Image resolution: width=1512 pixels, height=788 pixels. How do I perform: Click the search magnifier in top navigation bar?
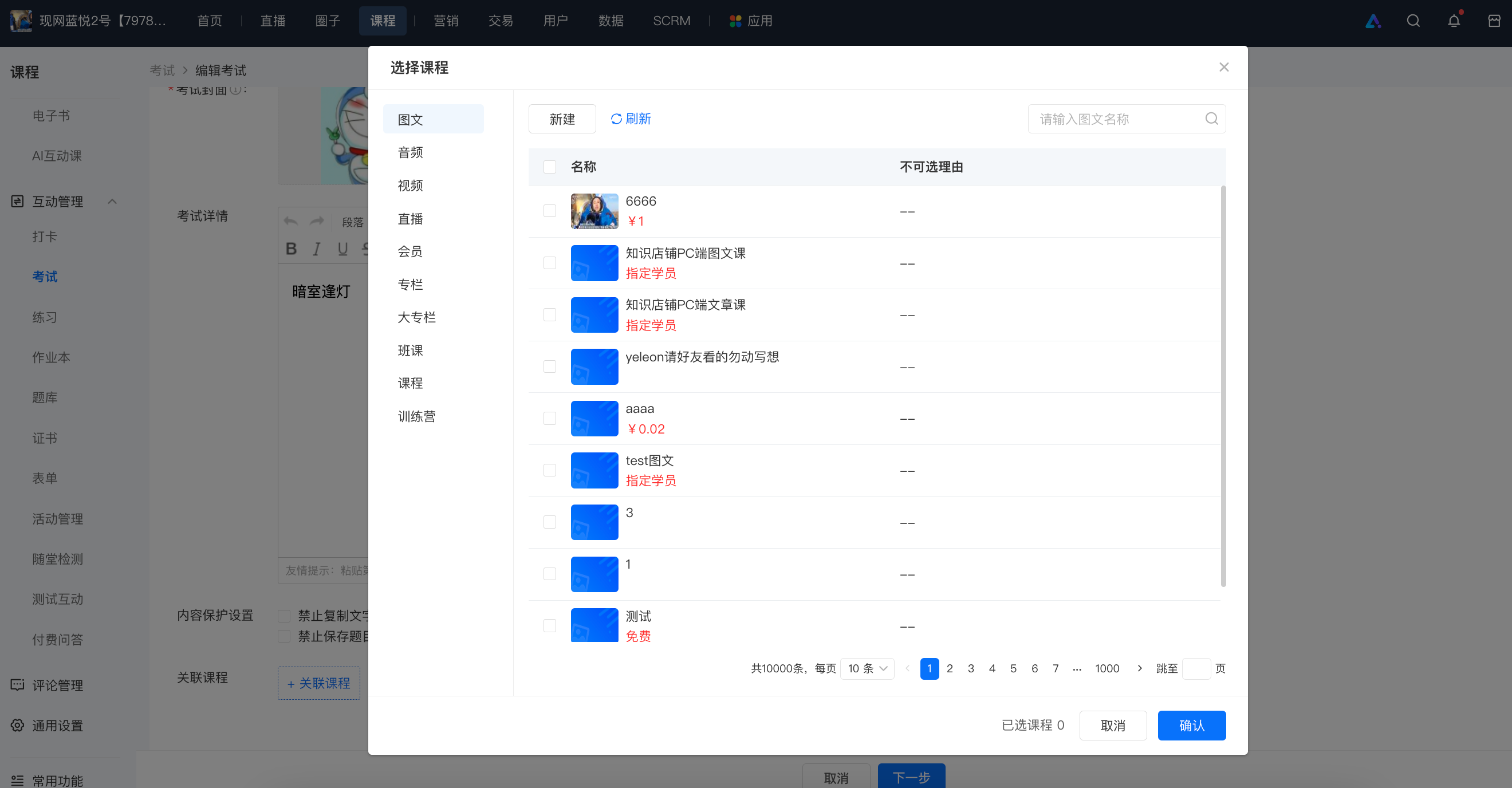[x=1413, y=21]
